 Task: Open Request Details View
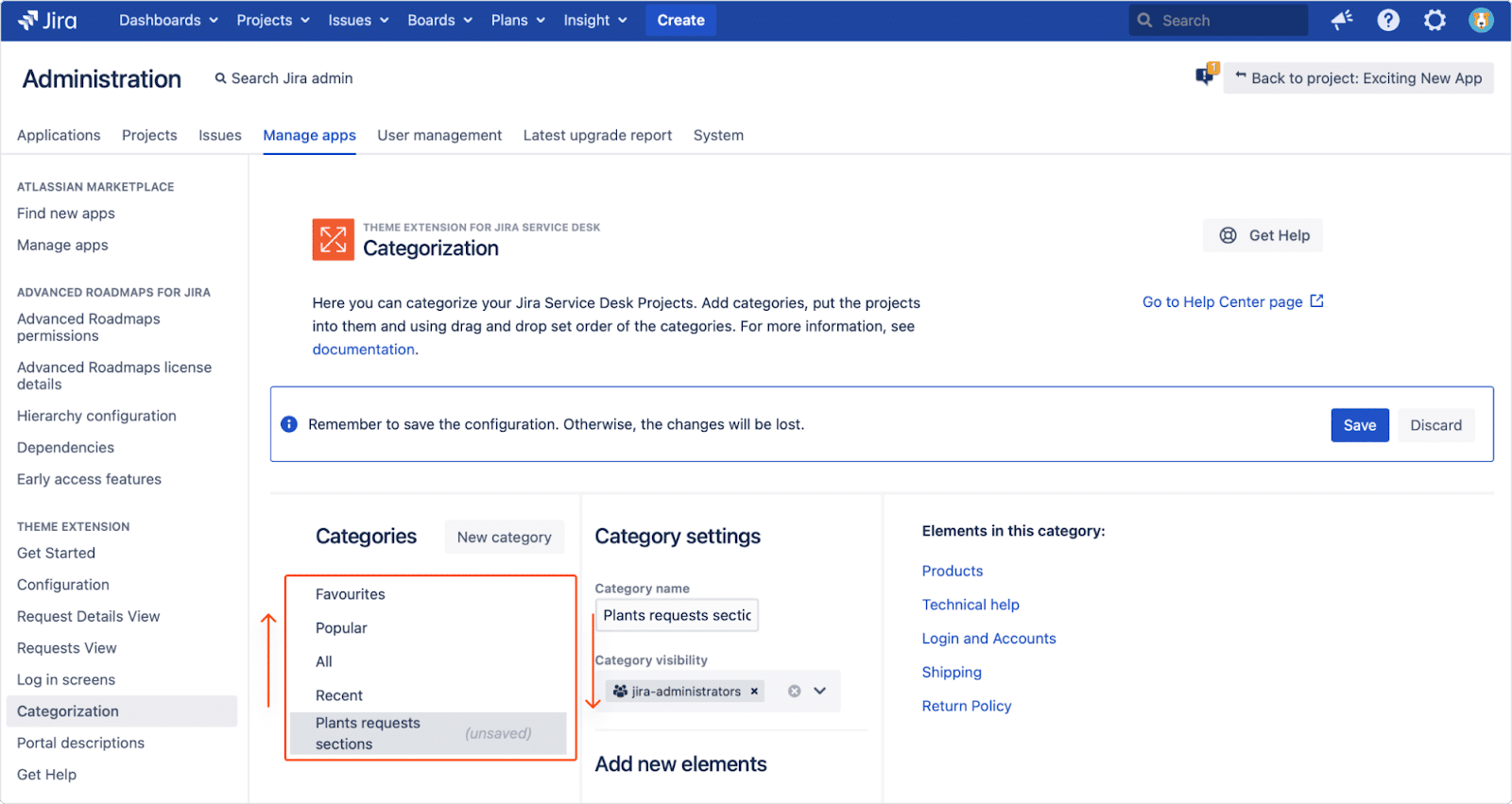pyautogui.click(x=89, y=616)
